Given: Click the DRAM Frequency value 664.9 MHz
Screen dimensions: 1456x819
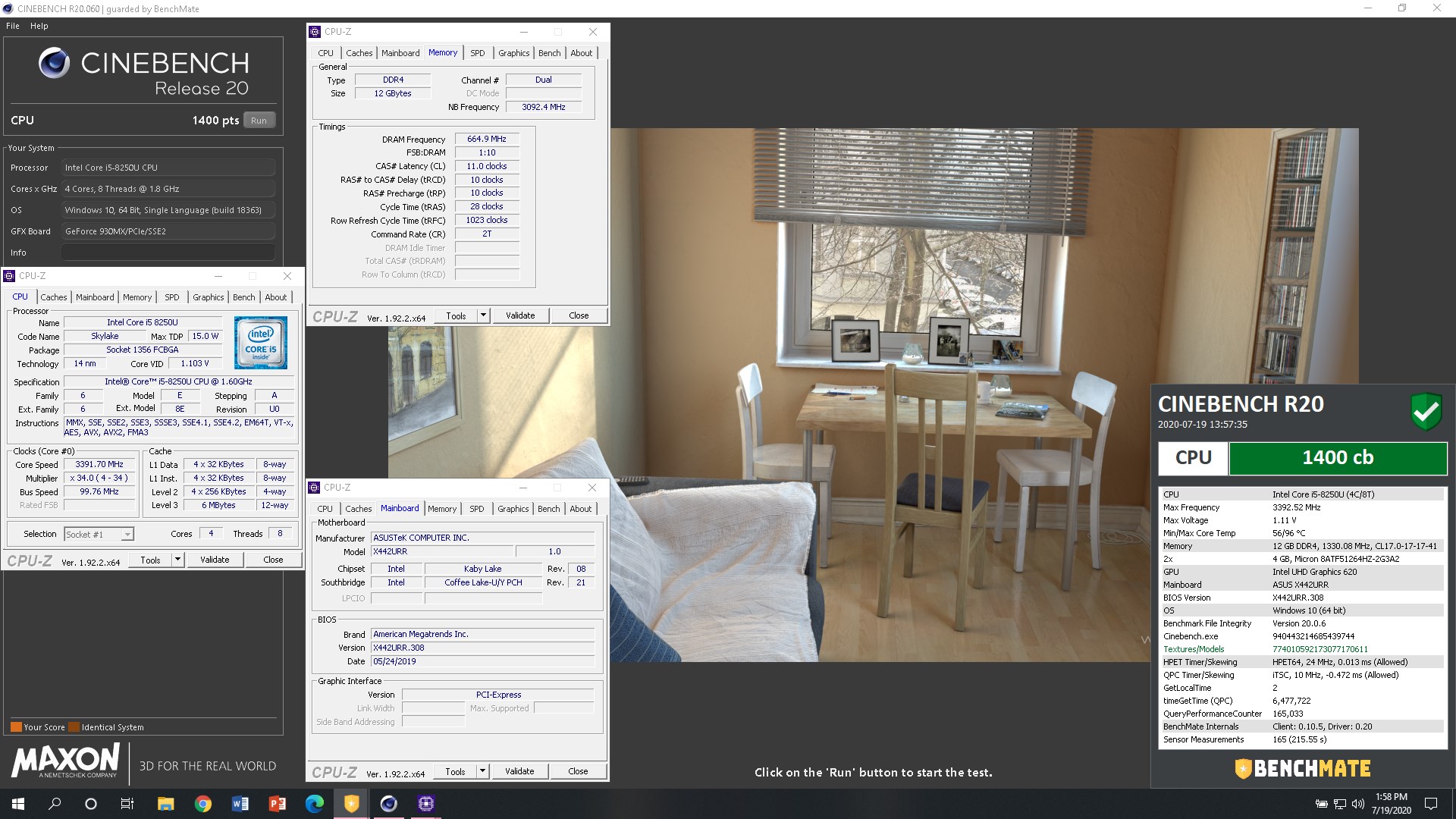Looking at the screenshot, I should click(487, 139).
